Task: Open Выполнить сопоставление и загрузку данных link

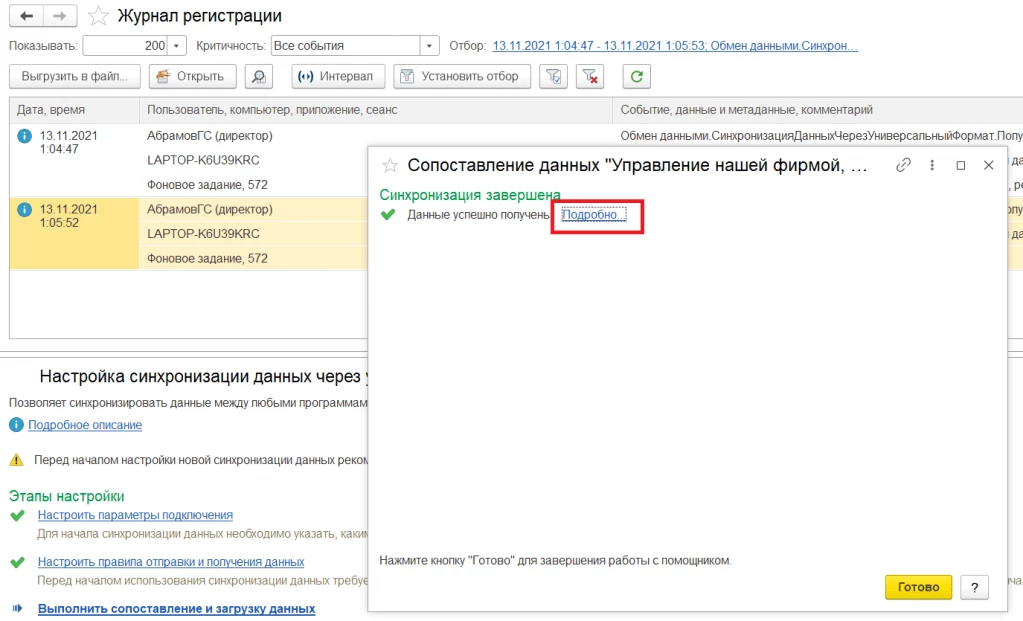Action: (x=176, y=609)
